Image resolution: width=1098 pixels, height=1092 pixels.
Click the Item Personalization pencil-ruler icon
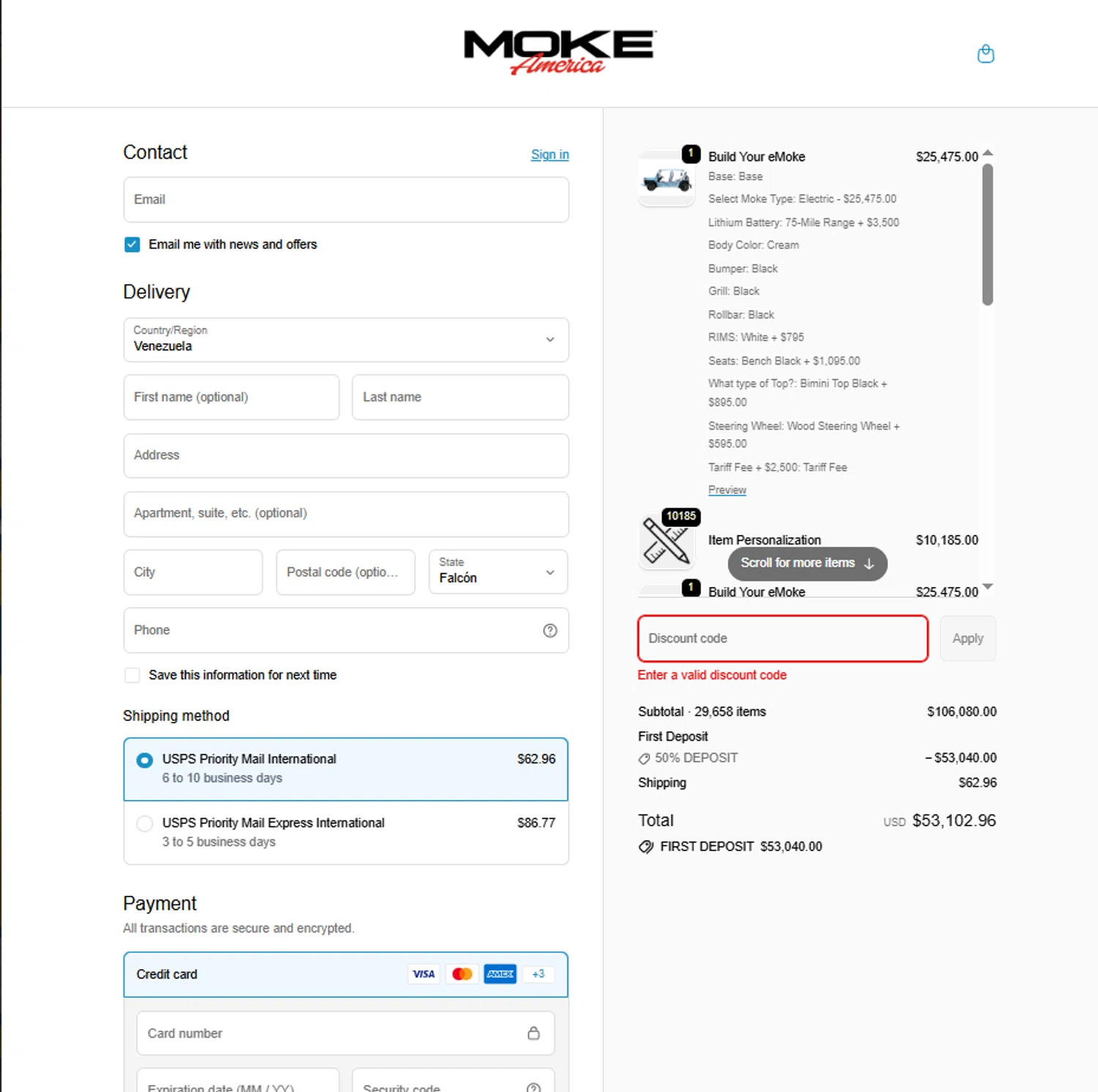666,541
